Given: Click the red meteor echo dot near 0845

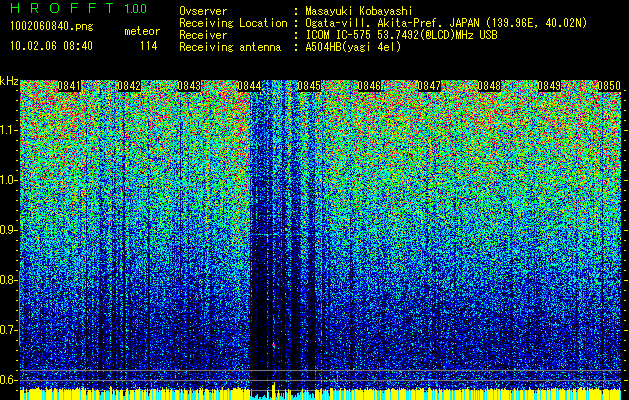Looking at the screenshot, I should coord(273,345).
